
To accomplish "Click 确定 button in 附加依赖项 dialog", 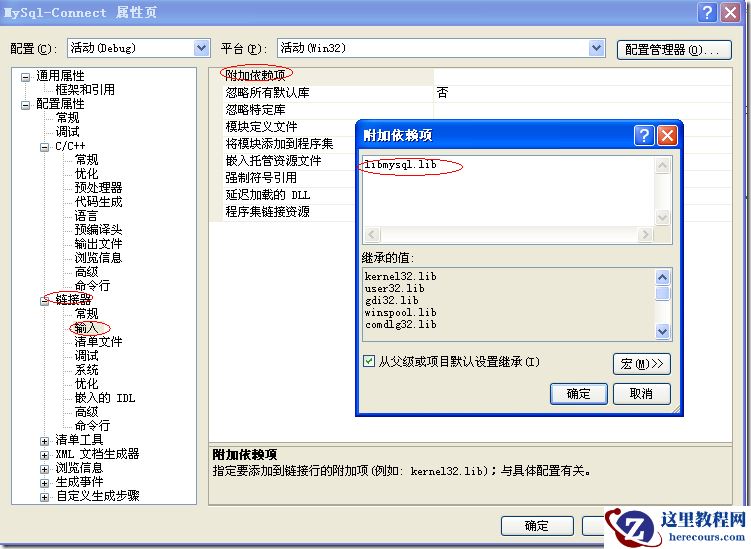I will (579, 394).
